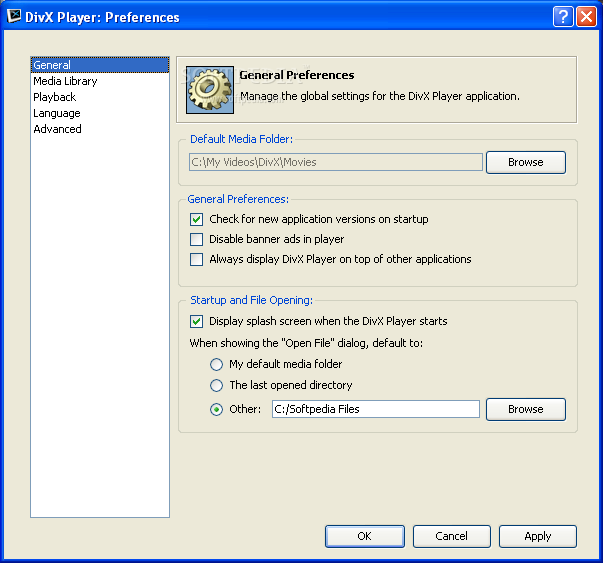
Task: Select My default media folder radio option
Action: click(x=217, y=364)
